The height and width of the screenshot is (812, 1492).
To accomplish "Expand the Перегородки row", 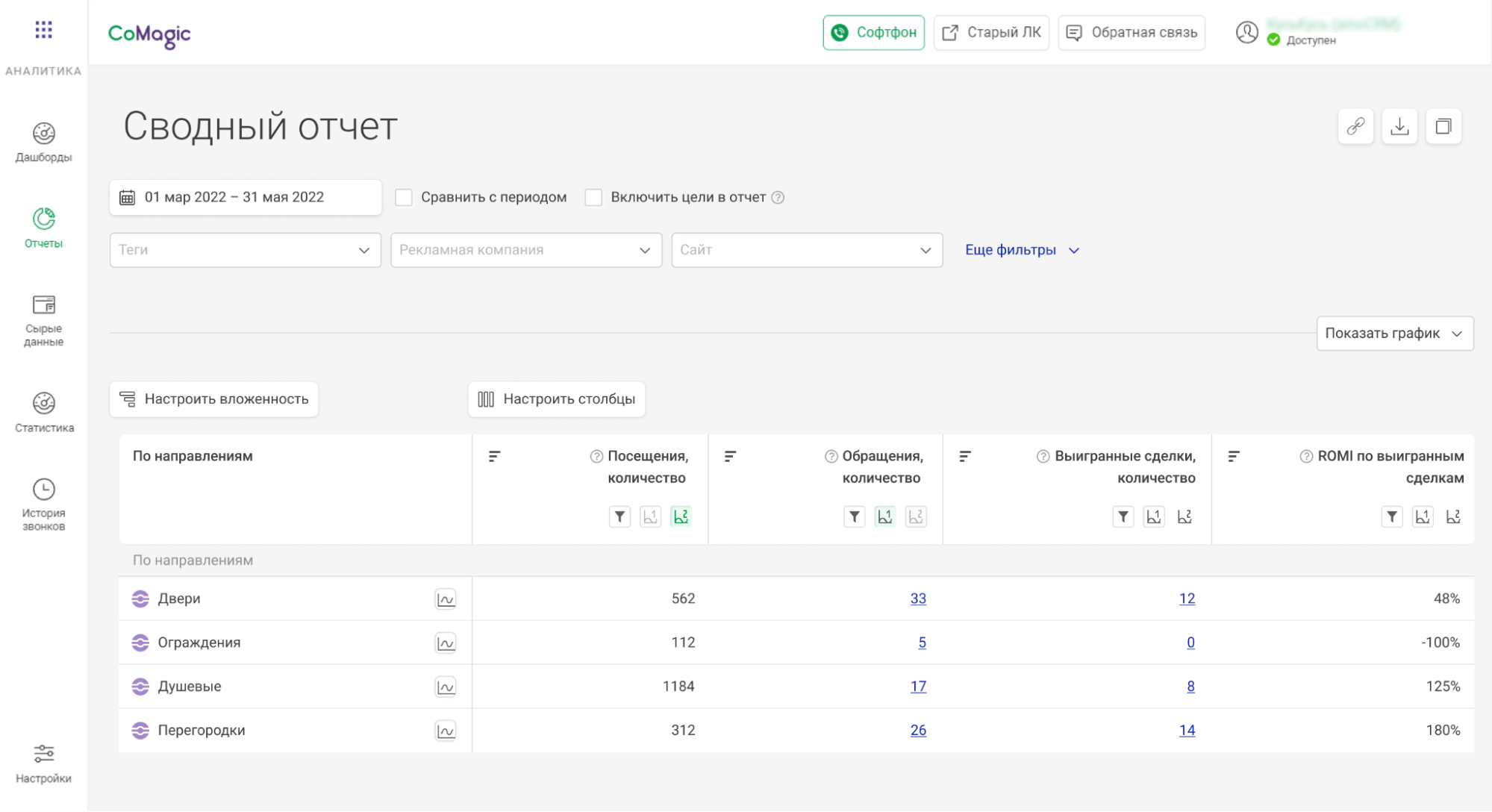I will pyautogui.click(x=140, y=731).
